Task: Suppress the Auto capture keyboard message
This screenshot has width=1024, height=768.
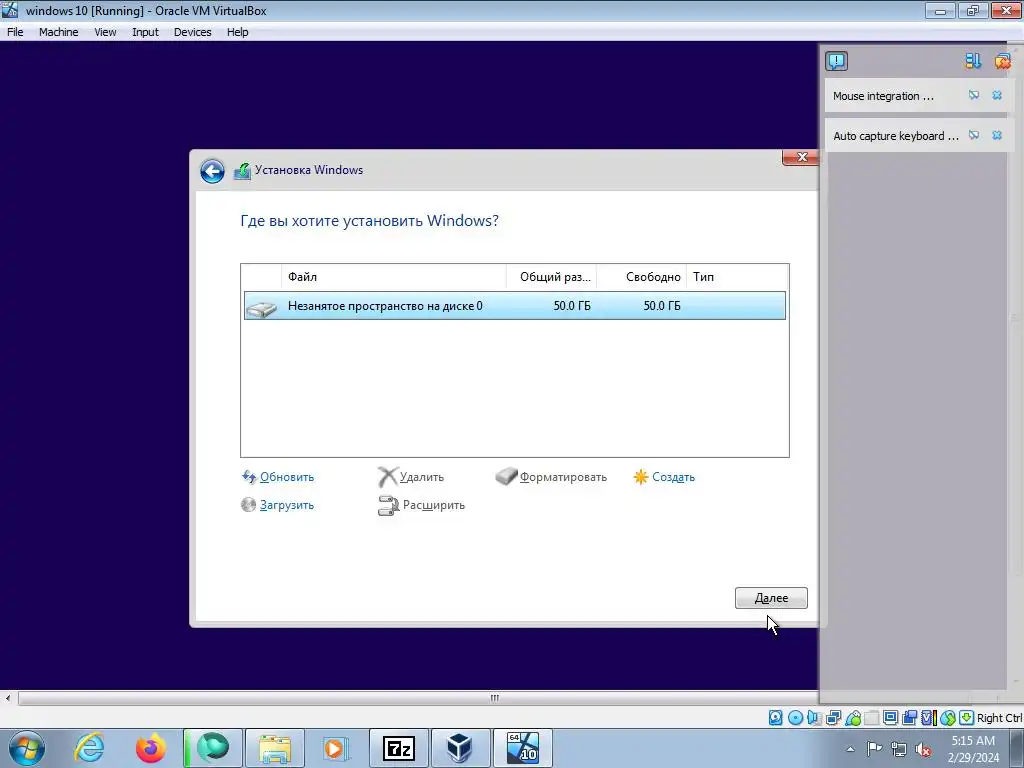Action: (x=974, y=135)
